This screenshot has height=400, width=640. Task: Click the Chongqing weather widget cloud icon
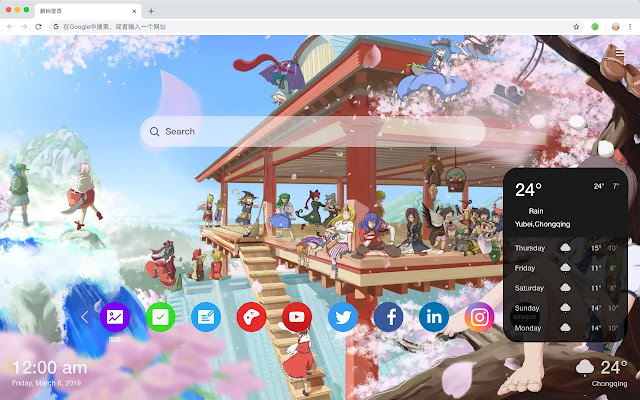pos(585,368)
